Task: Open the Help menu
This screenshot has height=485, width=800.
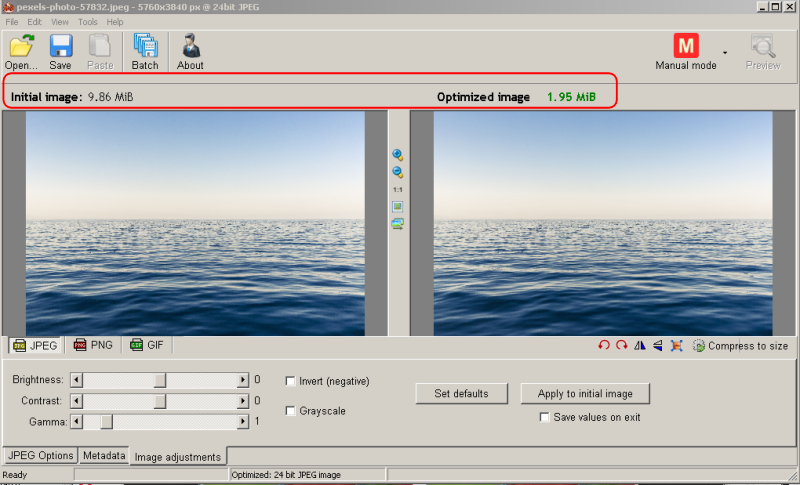Action: click(115, 22)
